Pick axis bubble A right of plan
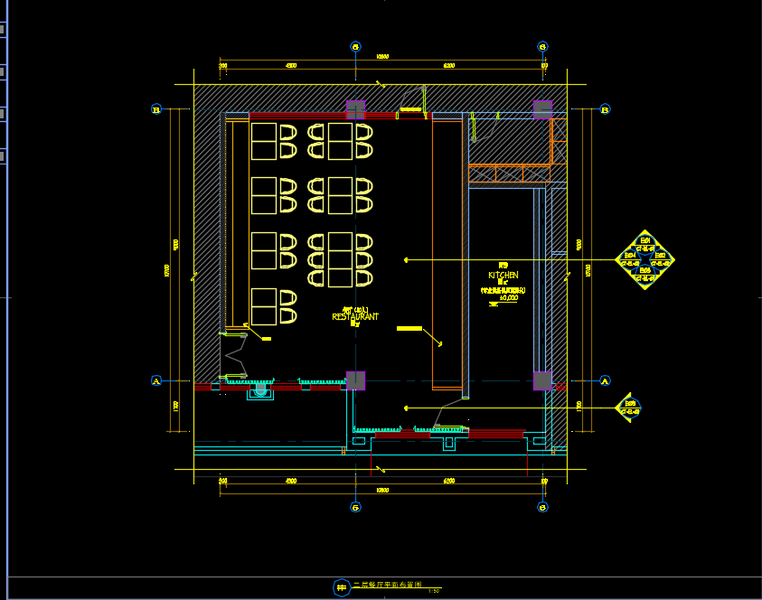 [x=605, y=381]
